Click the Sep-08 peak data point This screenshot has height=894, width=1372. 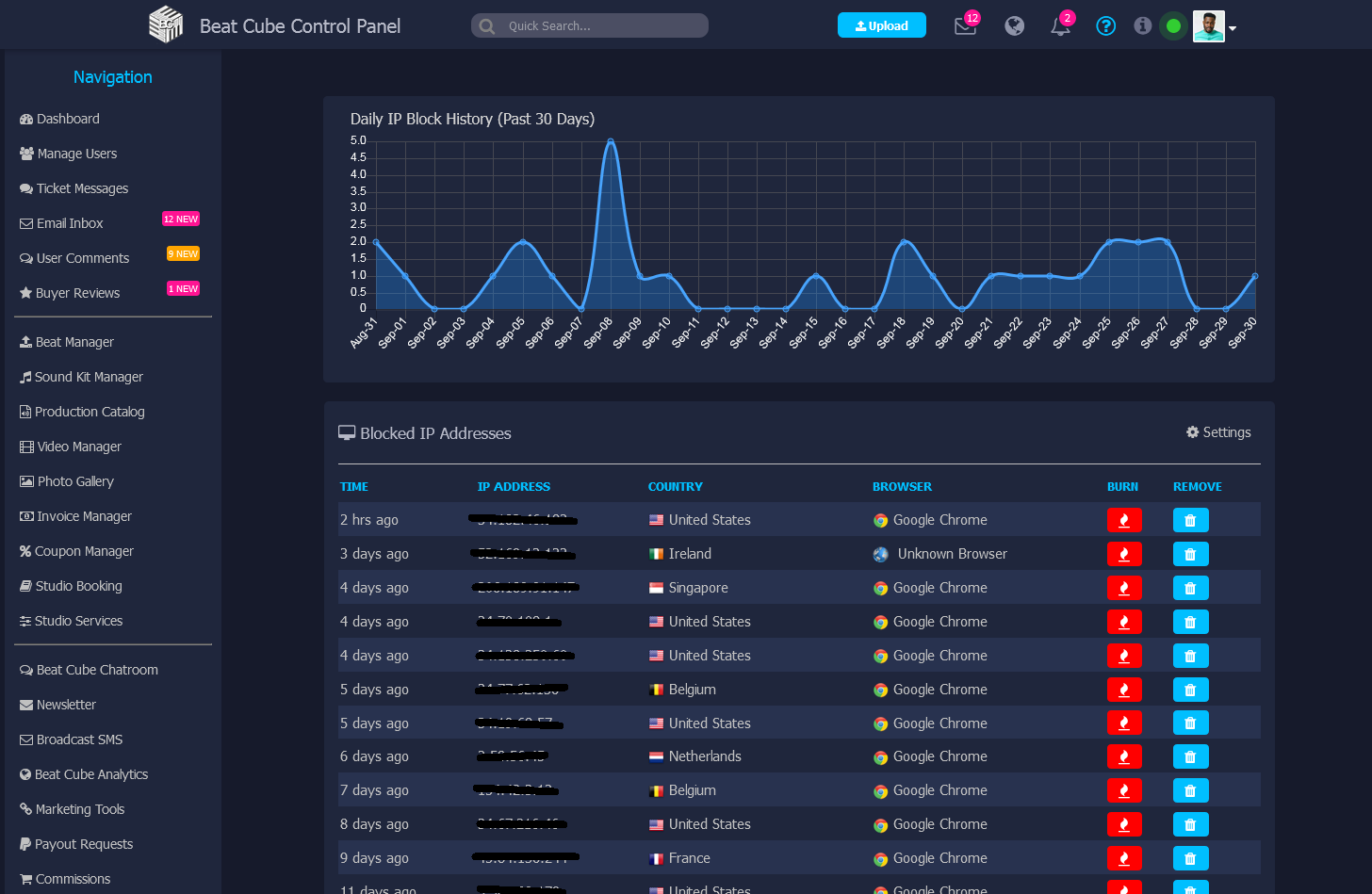(611, 141)
